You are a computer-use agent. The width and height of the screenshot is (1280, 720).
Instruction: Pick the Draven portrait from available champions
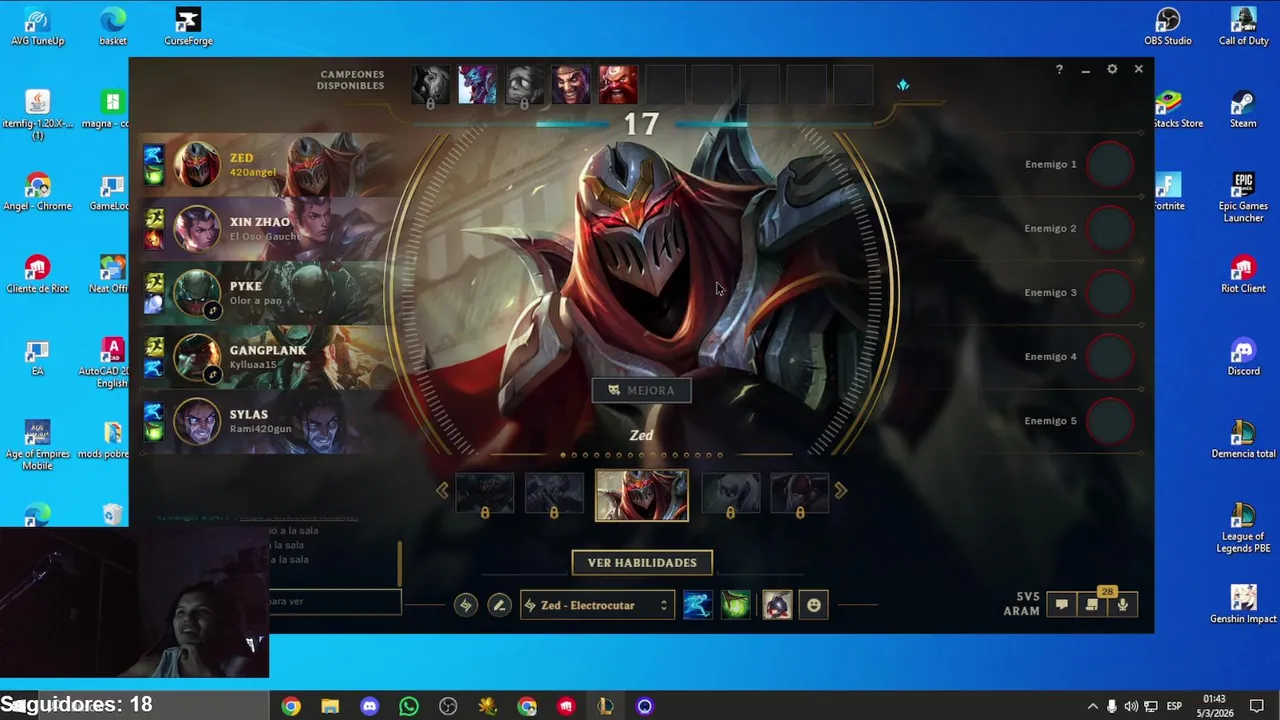click(571, 85)
